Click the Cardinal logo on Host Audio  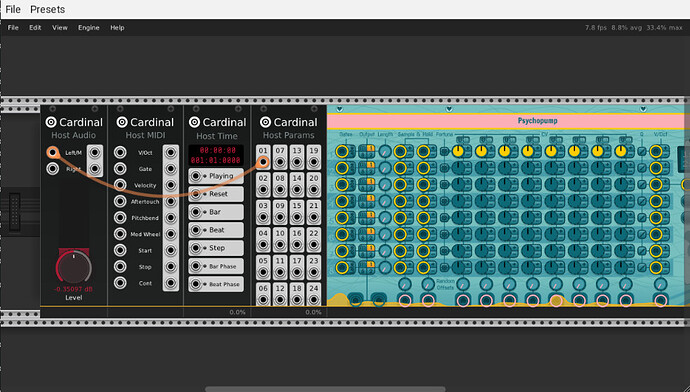point(51,122)
